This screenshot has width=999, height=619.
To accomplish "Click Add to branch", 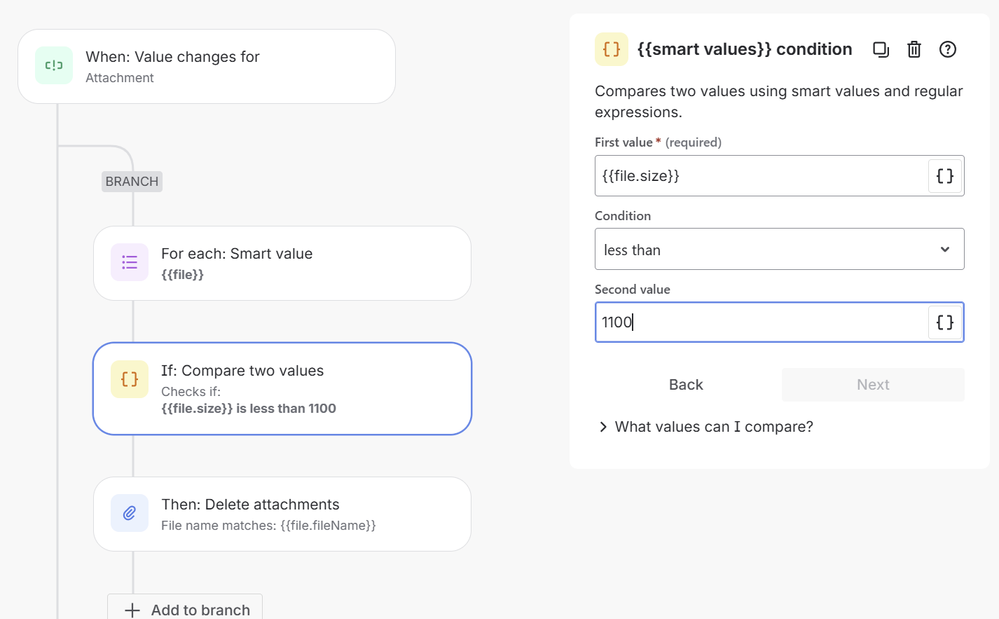I will [x=185, y=609].
